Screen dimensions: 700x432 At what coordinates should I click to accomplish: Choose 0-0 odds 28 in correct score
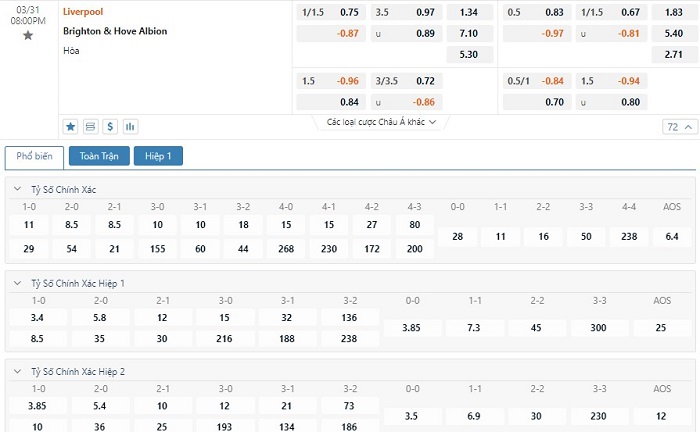pos(457,236)
